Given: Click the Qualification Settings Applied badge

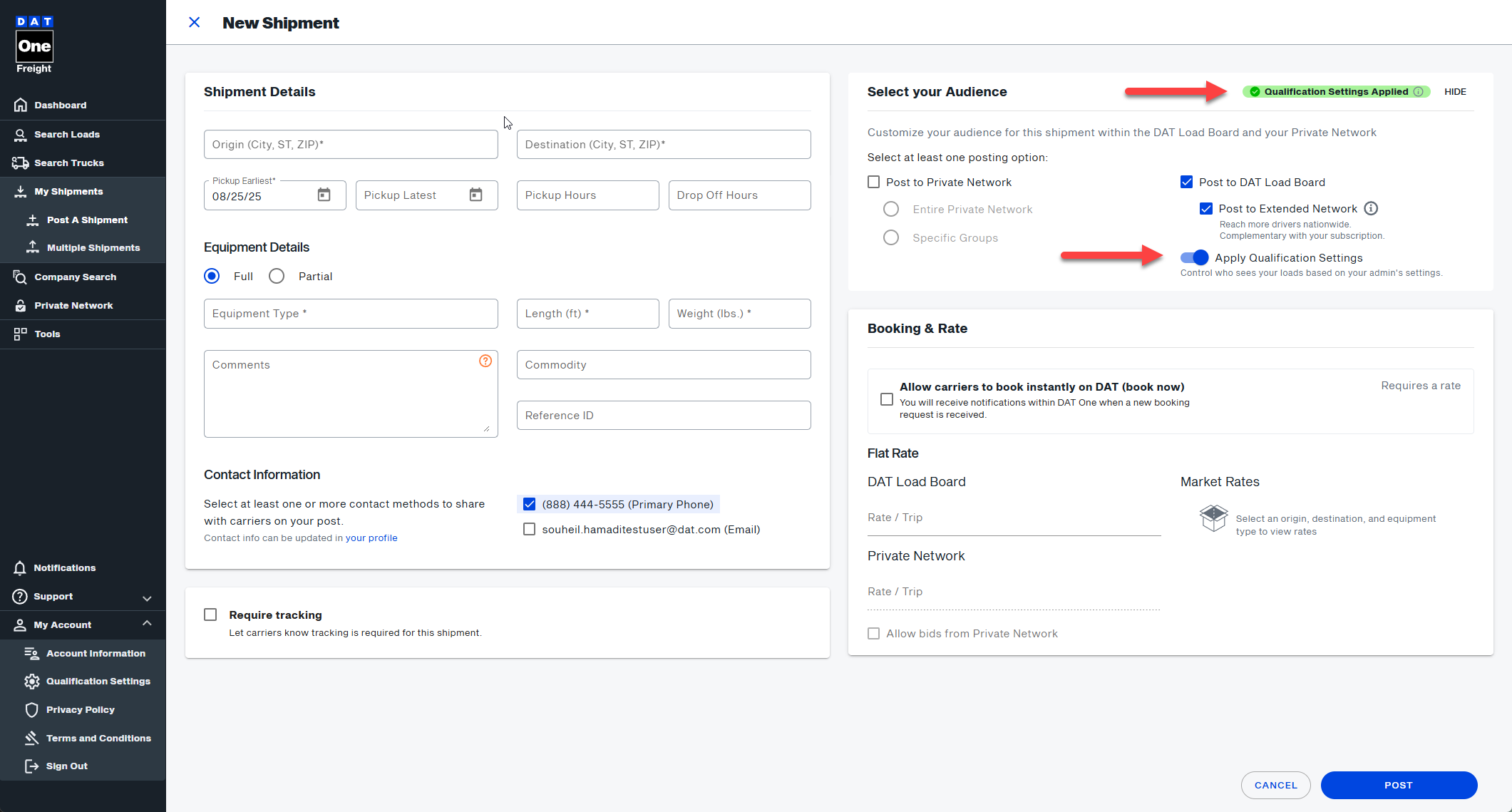Looking at the screenshot, I should coord(1337,91).
